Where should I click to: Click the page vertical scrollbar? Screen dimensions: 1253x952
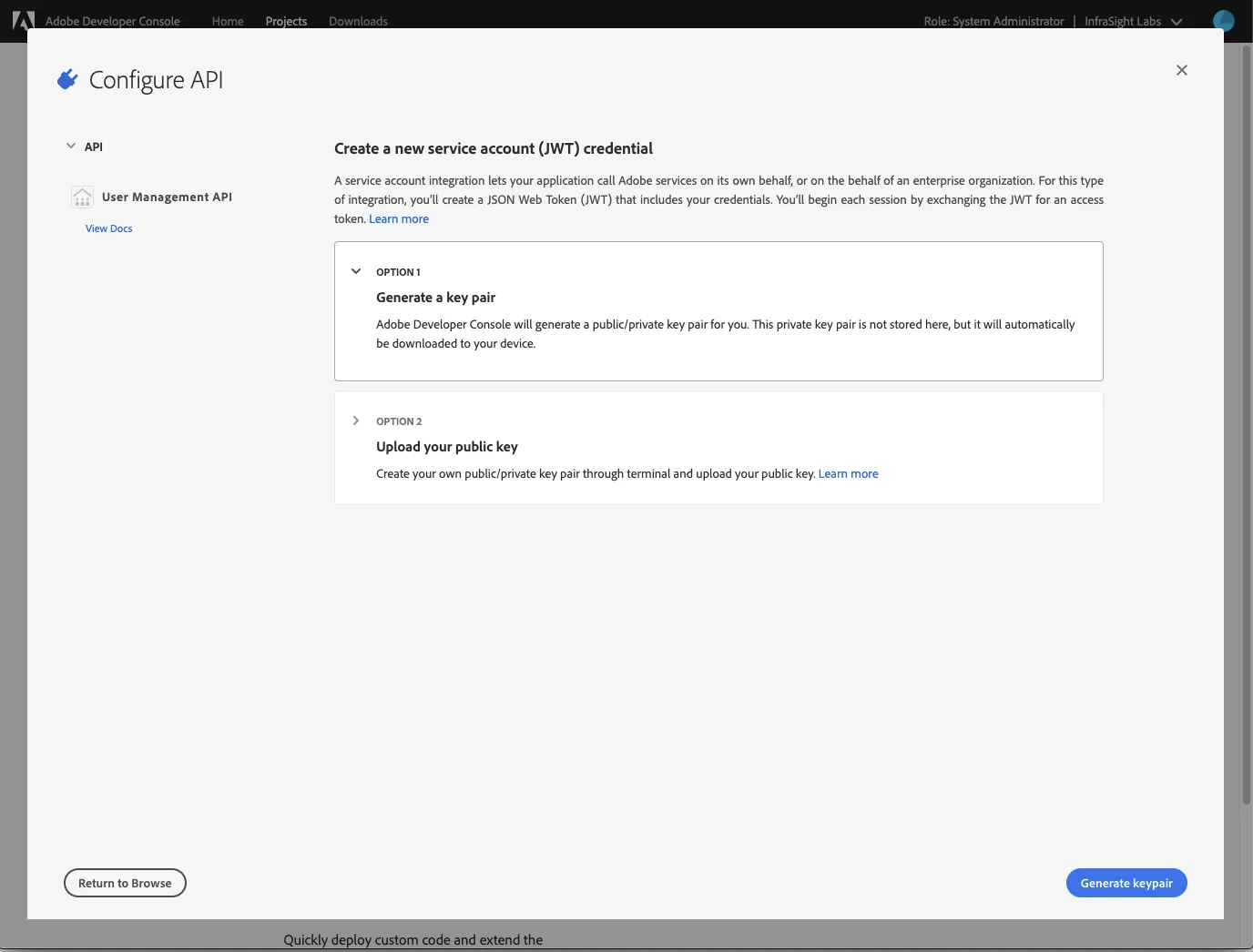tap(1247, 424)
